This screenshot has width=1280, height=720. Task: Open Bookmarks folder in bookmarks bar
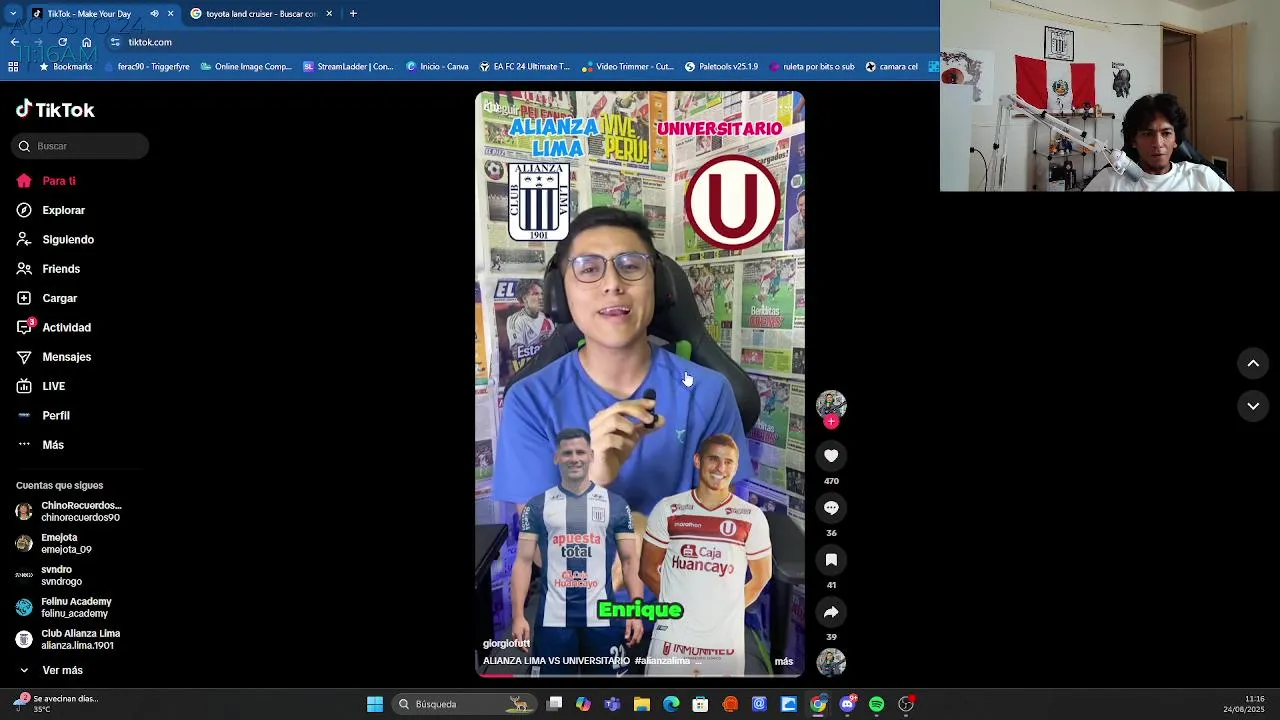[65, 67]
